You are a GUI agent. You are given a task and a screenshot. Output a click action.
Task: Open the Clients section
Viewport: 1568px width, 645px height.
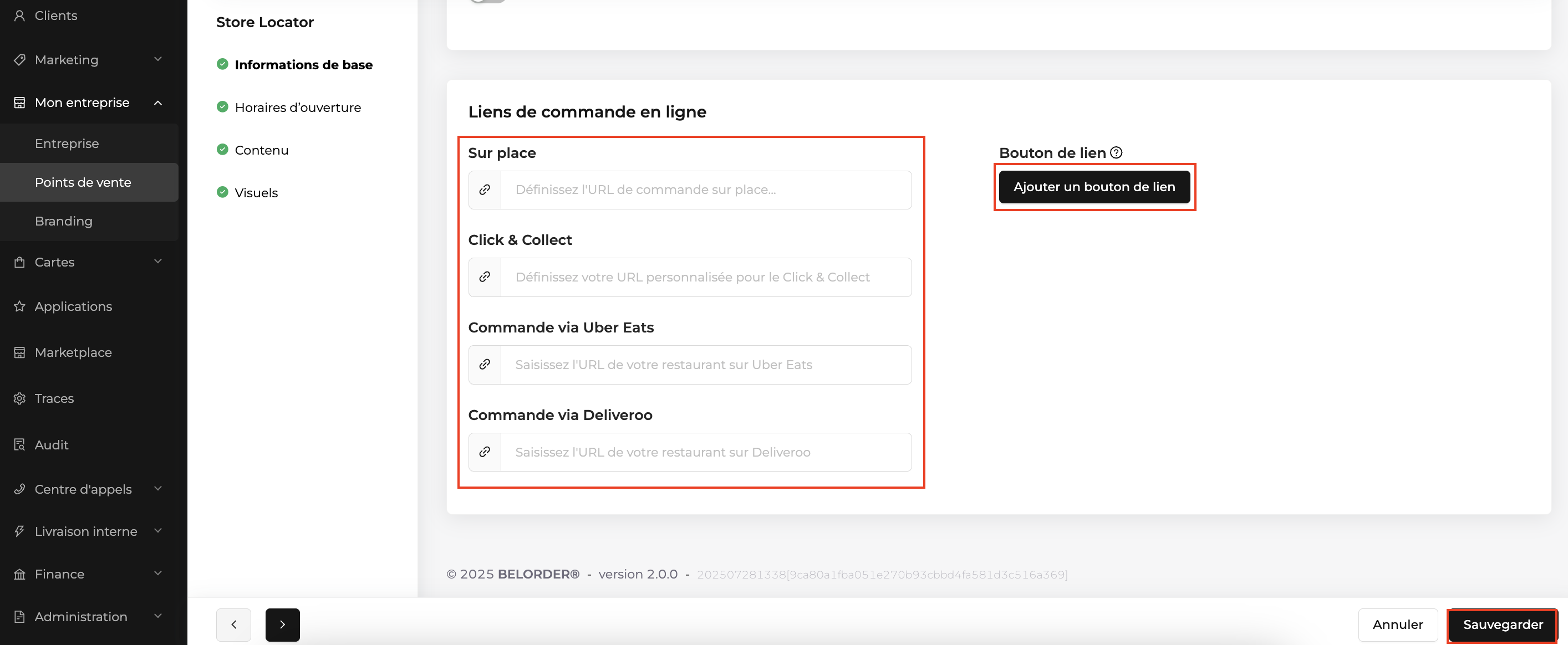pyautogui.click(x=56, y=16)
